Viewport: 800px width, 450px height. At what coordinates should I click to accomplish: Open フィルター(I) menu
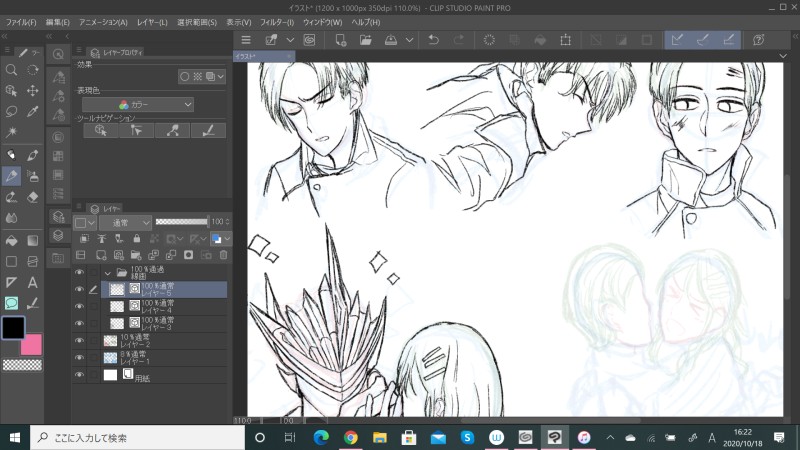coord(277,22)
